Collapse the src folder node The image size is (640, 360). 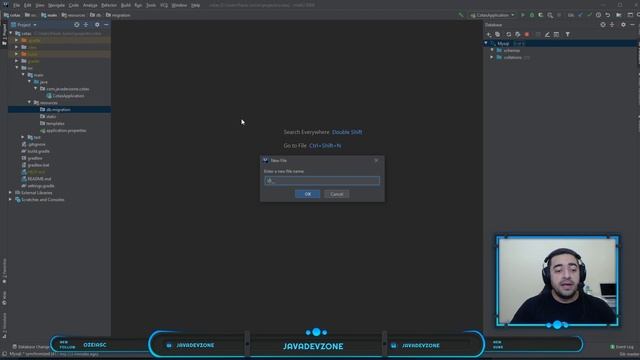pyautogui.click(x=17, y=68)
